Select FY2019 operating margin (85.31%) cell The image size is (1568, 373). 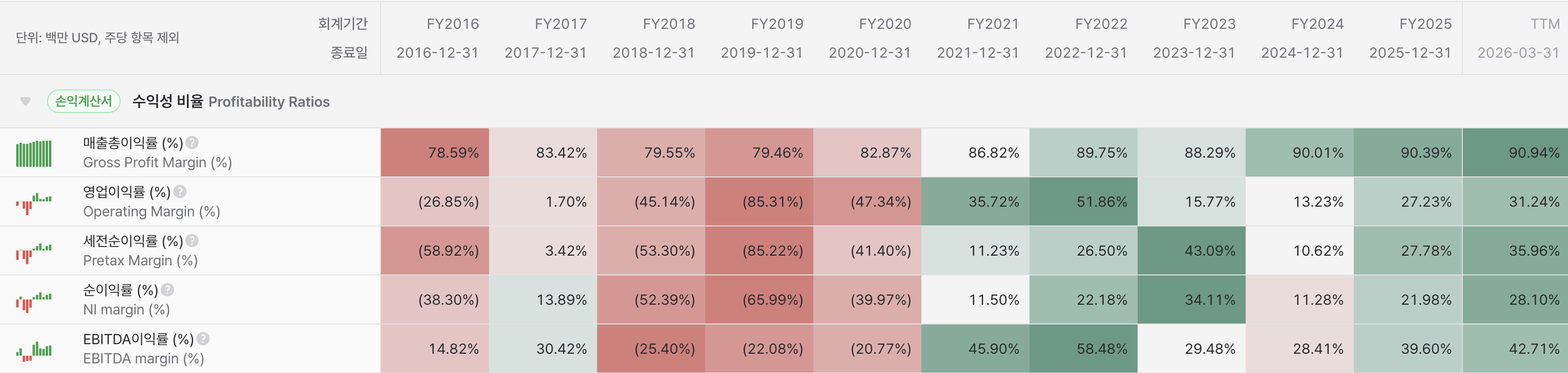759,202
